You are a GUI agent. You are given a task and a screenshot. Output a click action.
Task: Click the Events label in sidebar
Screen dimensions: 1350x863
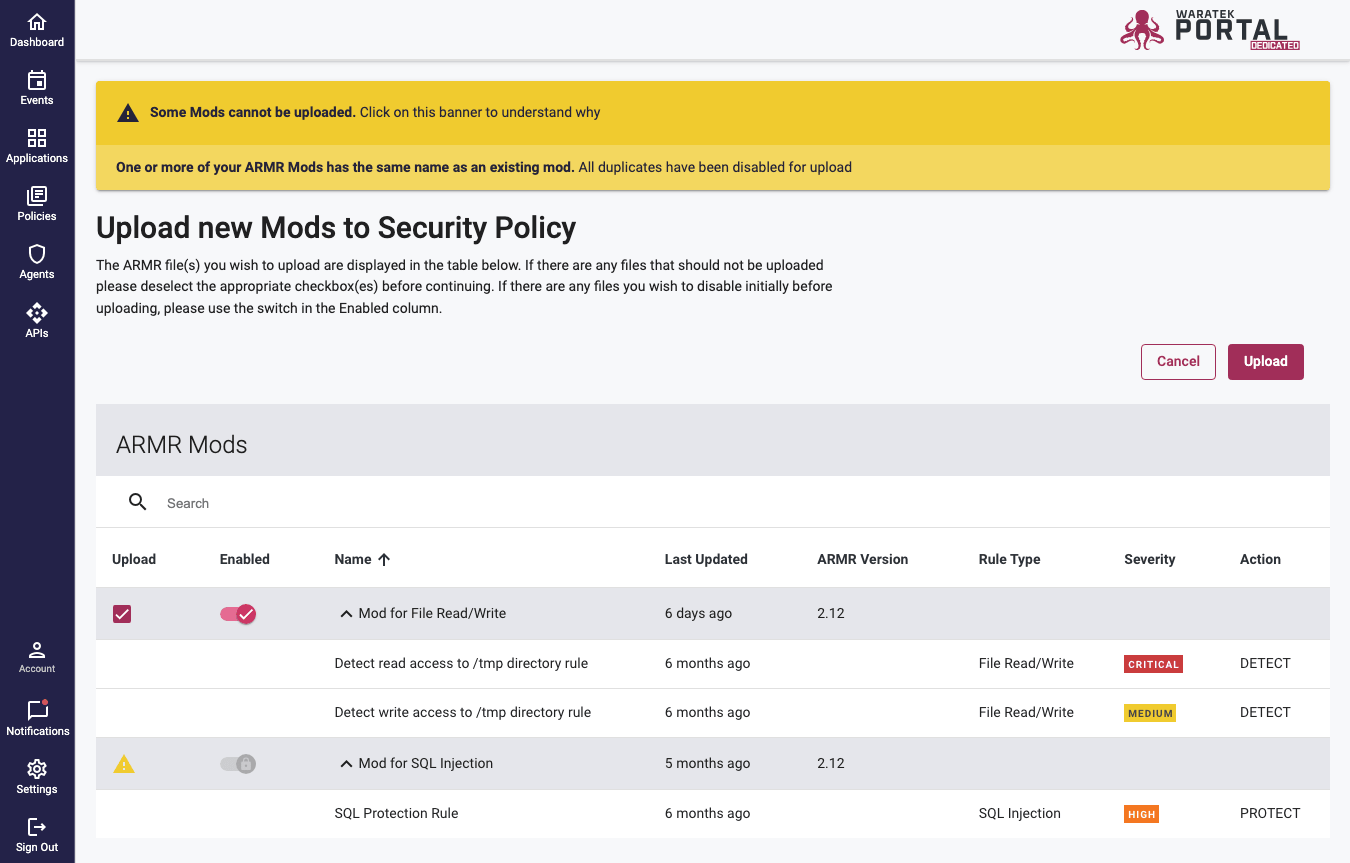pyautogui.click(x=37, y=100)
